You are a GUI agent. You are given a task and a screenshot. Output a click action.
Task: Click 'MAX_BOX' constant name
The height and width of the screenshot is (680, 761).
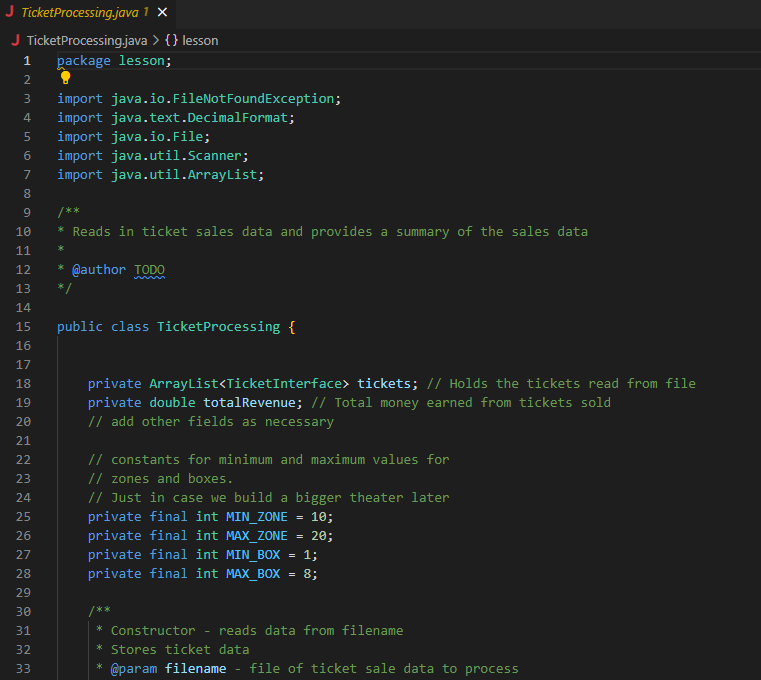pos(253,573)
